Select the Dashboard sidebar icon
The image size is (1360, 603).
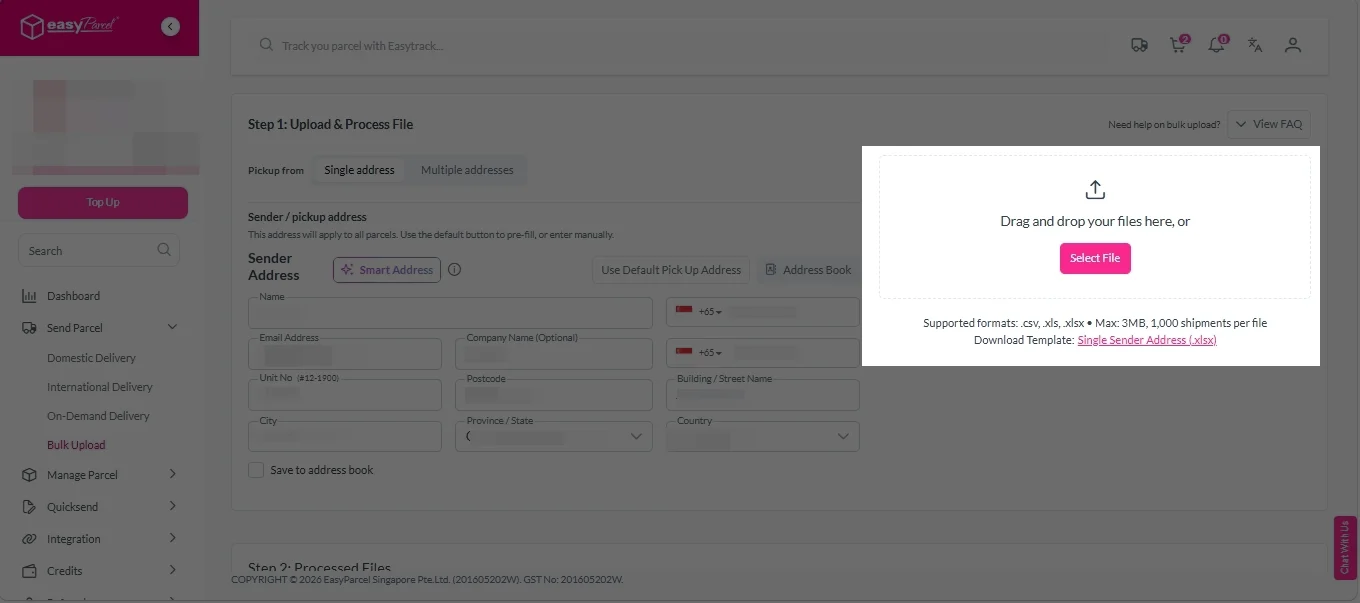click(30, 295)
